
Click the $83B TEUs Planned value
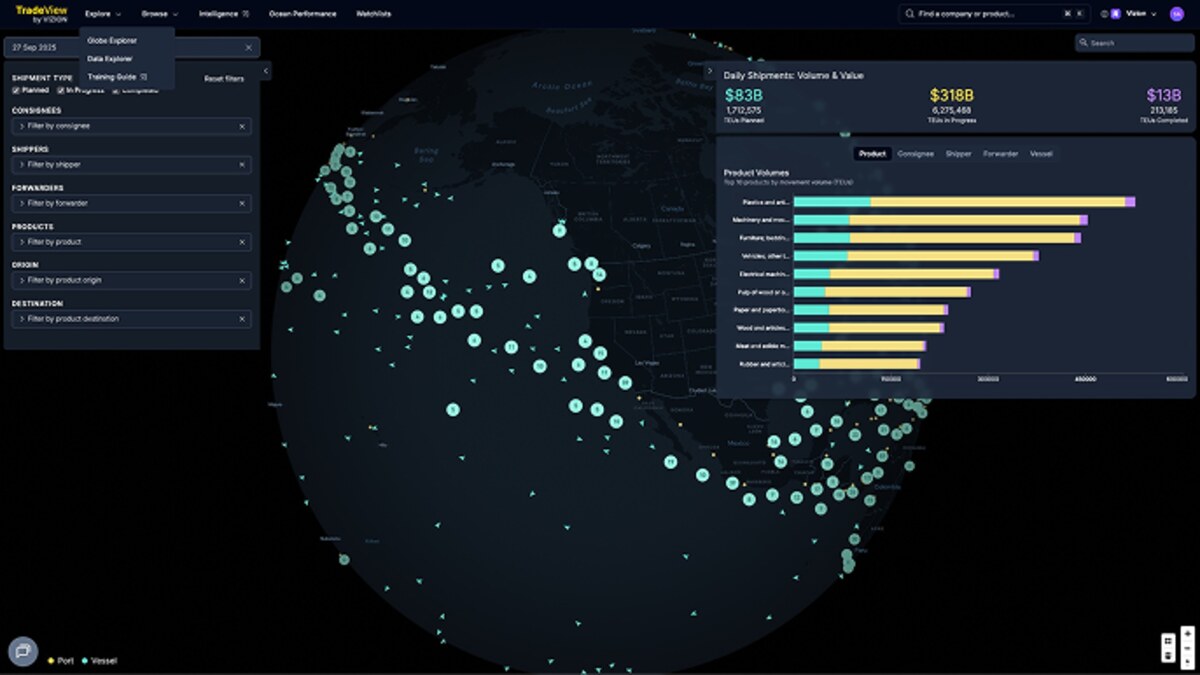(x=744, y=96)
